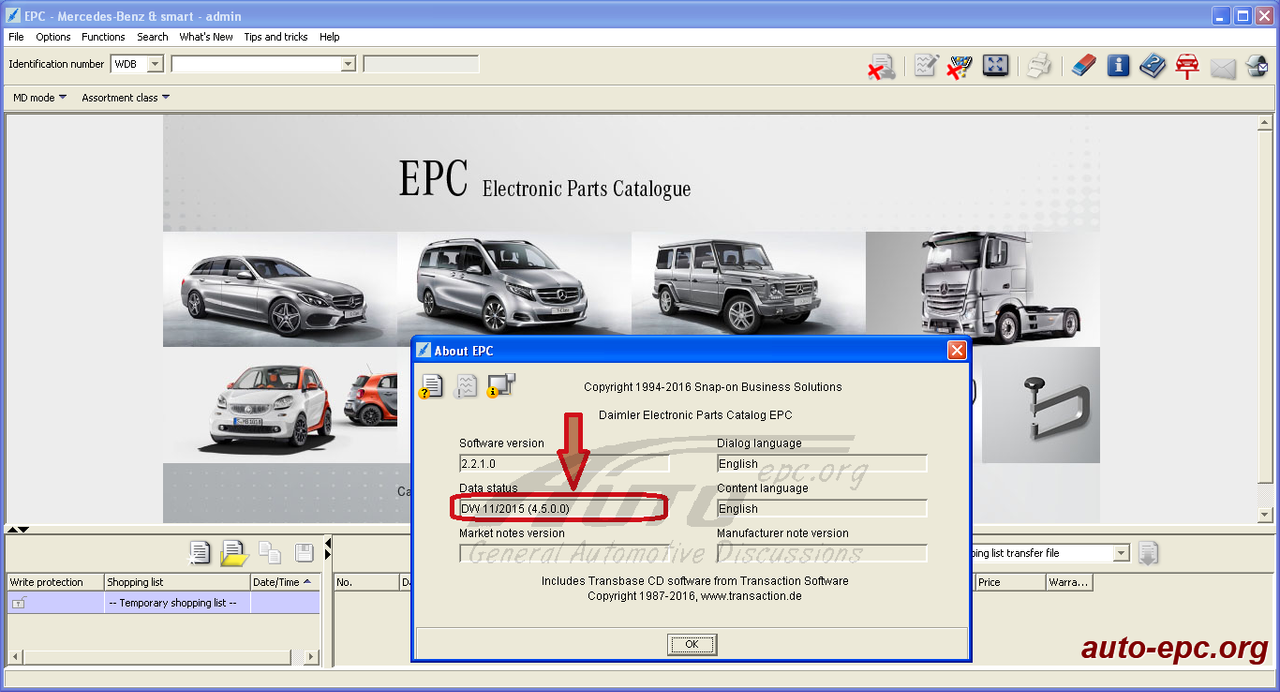
Task: Click the shopping list transfer export icon
Action: [x=1148, y=553]
